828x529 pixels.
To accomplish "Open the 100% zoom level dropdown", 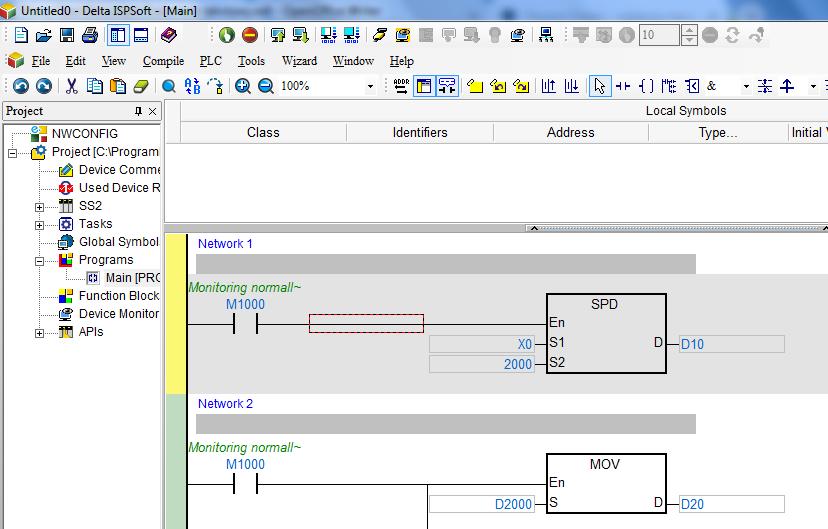I will coord(370,86).
